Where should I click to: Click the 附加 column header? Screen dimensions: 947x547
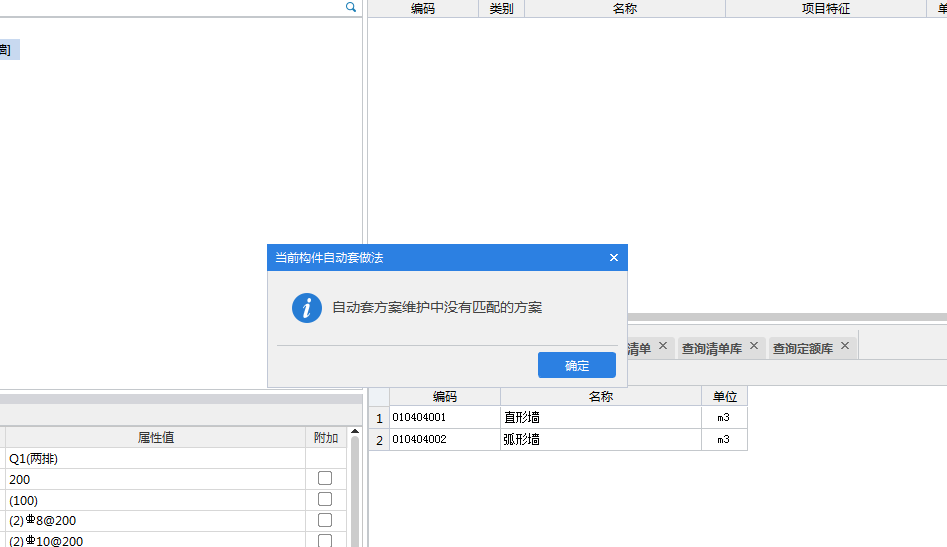(326, 438)
